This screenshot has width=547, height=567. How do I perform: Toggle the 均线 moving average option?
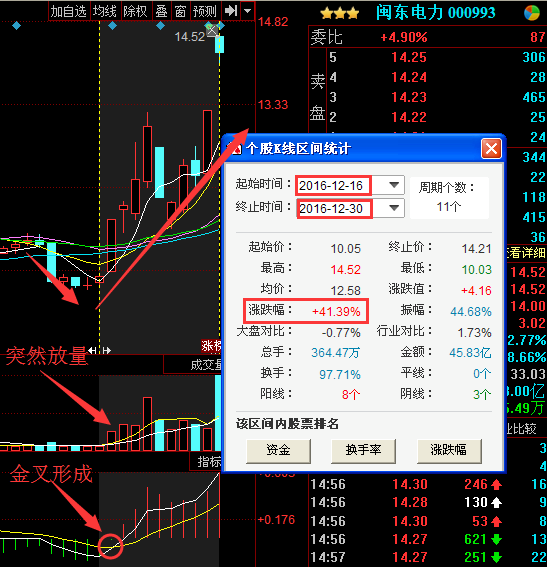[x=104, y=11]
